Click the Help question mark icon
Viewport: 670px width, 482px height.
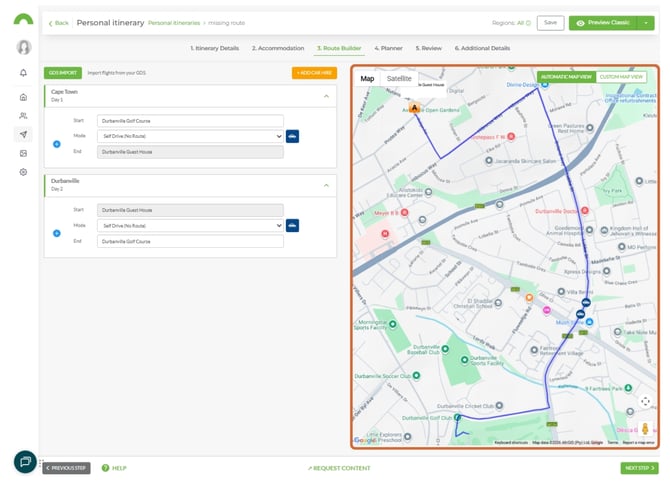coord(106,468)
